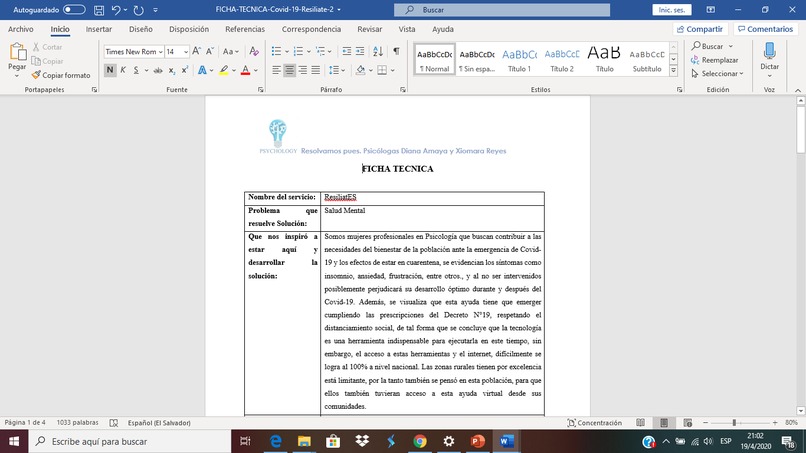The height and width of the screenshot is (453, 806).
Task: Click the Dictar microphone icon
Action: click(770, 51)
